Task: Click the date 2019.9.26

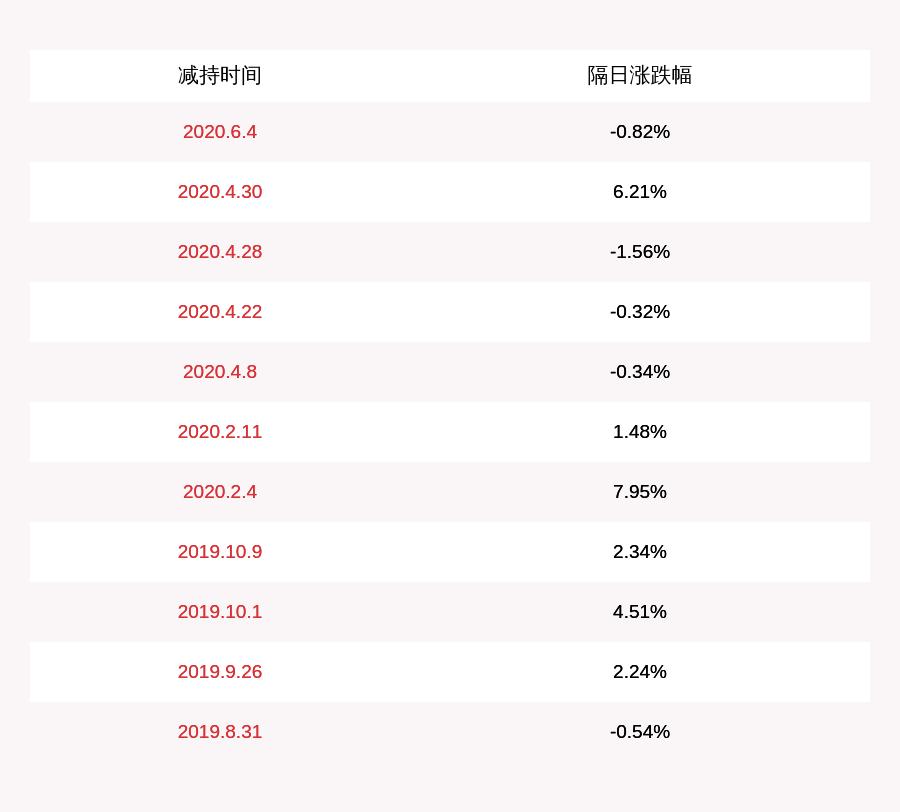Action: tap(220, 672)
